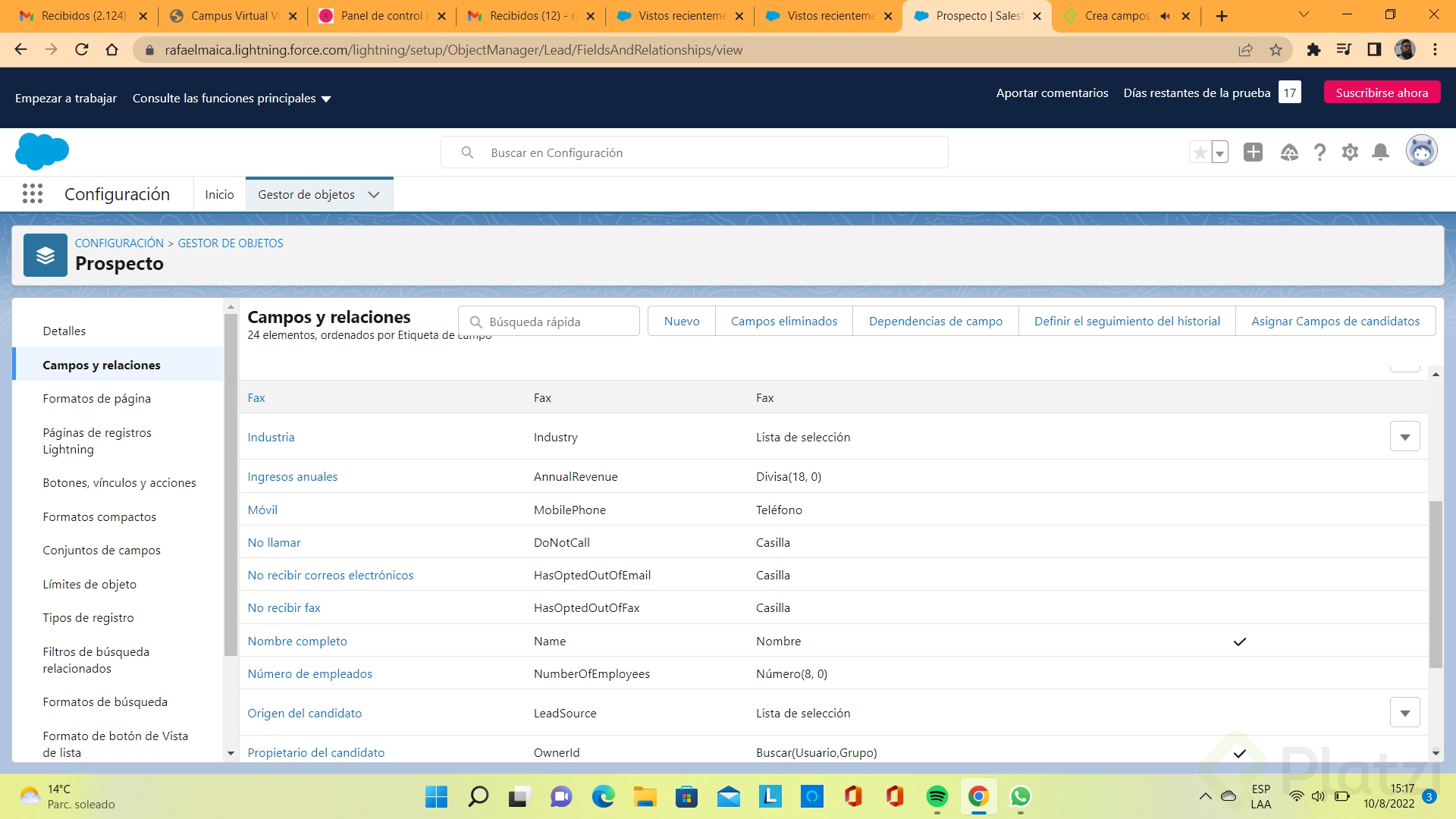Open the Trailhead guidance icon

click(1289, 152)
